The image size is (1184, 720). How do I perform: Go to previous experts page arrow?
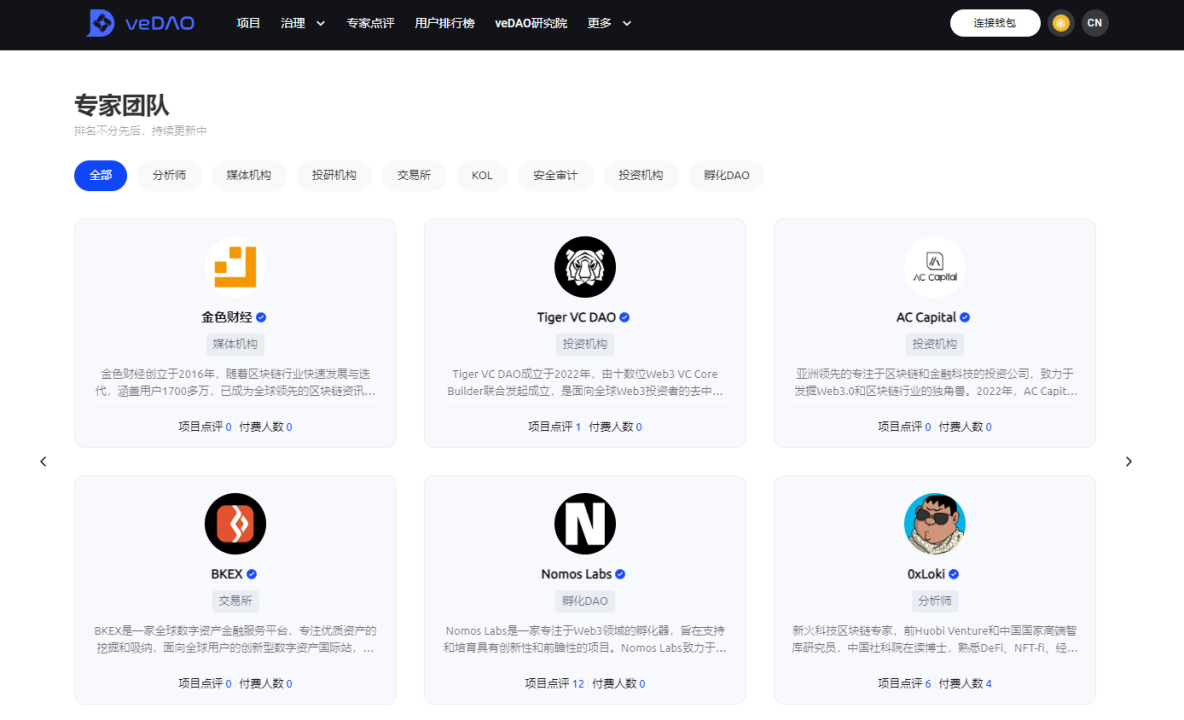43,461
